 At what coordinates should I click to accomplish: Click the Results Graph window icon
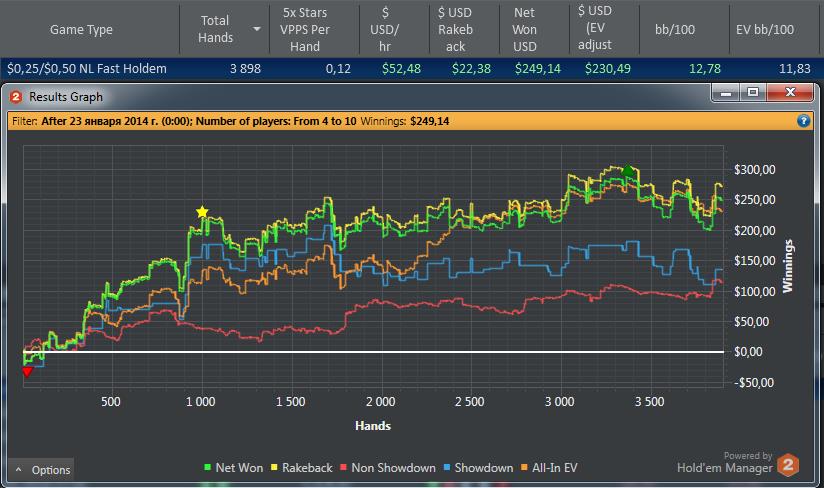point(16,97)
